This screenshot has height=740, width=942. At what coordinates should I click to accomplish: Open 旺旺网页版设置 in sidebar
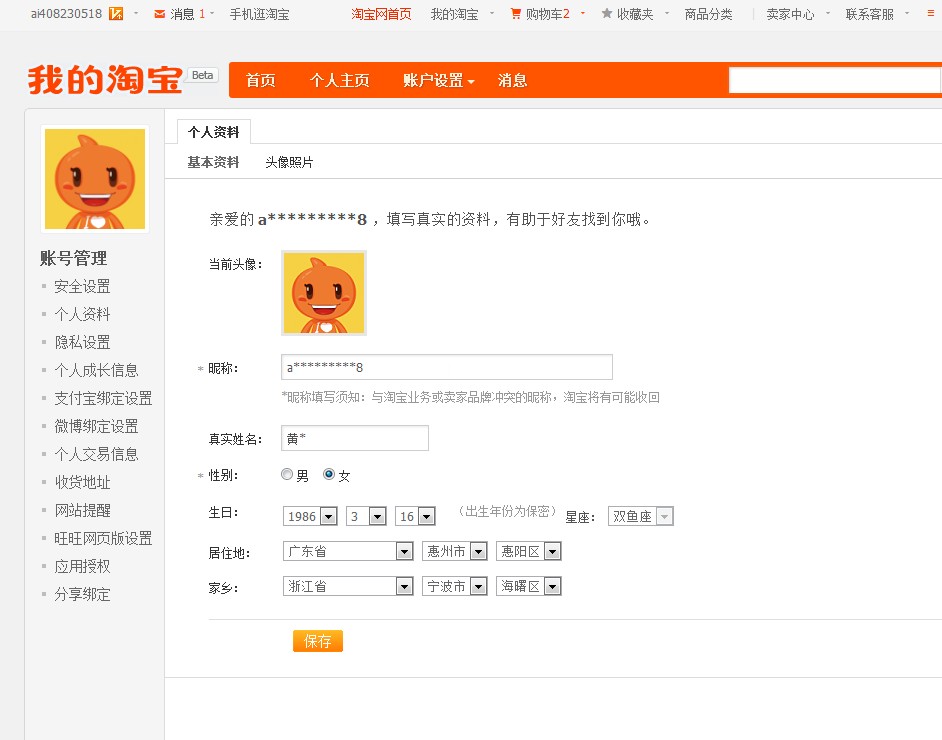tap(103, 538)
